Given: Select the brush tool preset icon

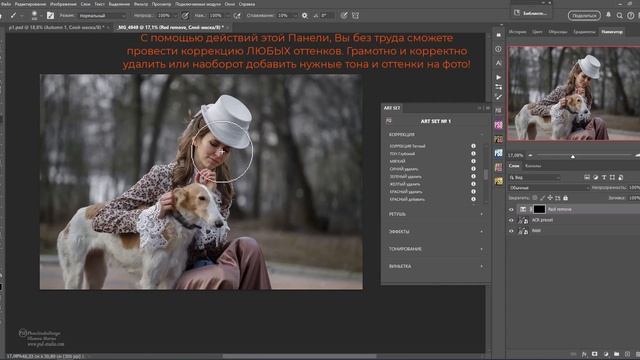Looking at the screenshot, I should (13, 16).
